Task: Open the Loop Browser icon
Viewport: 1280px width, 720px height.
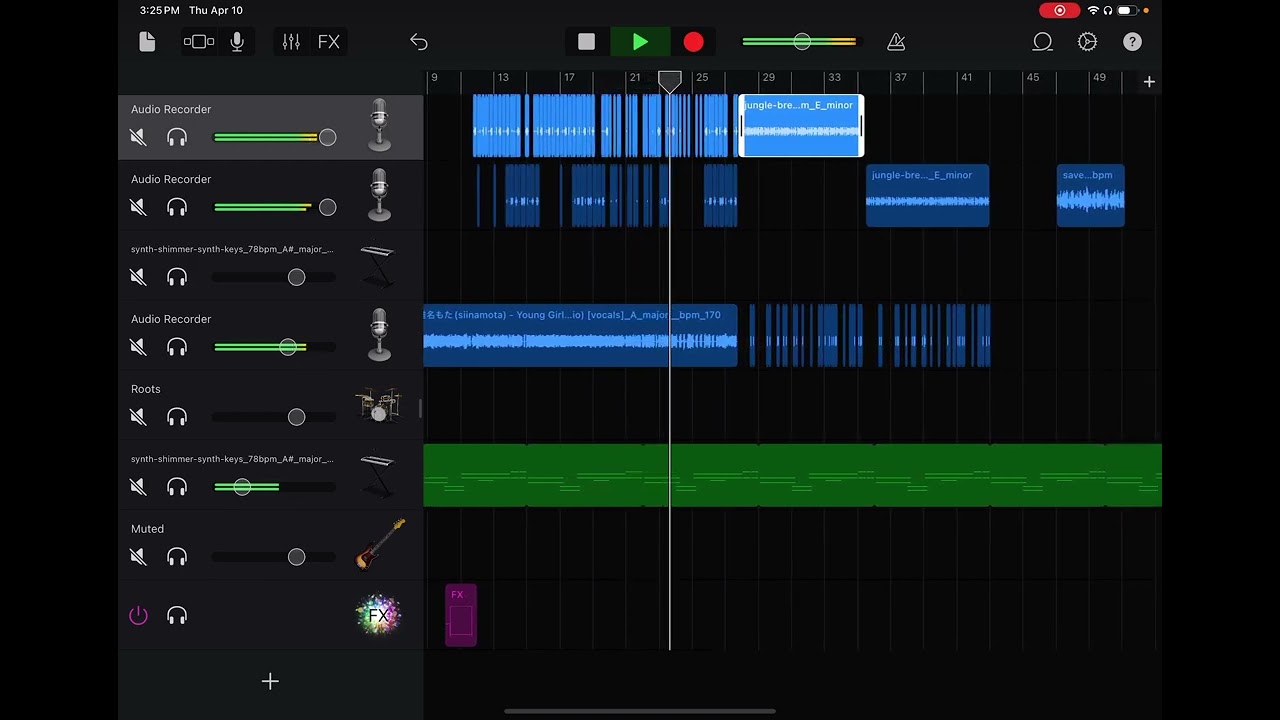Action: 1042,42
